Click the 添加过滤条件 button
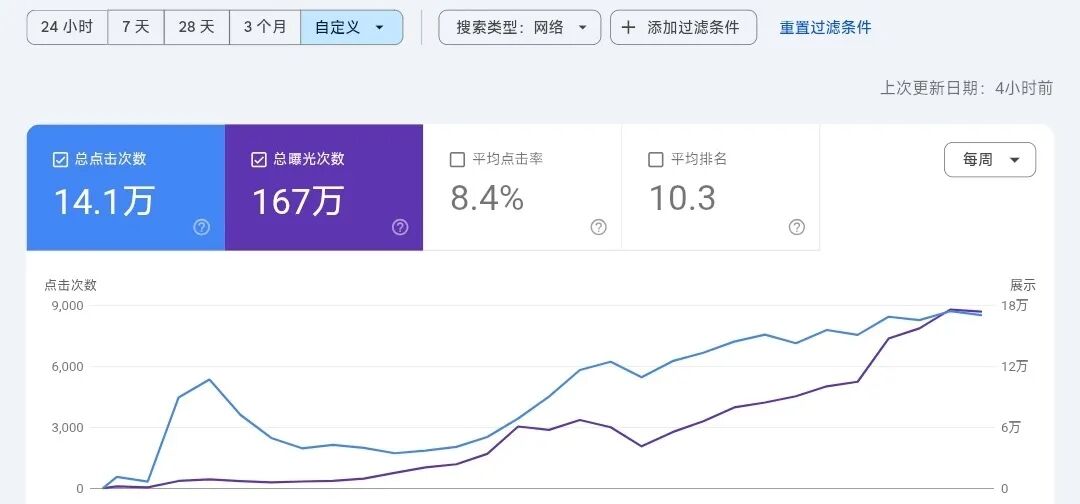The image size is (1080, 504). [x=683, y=28]
